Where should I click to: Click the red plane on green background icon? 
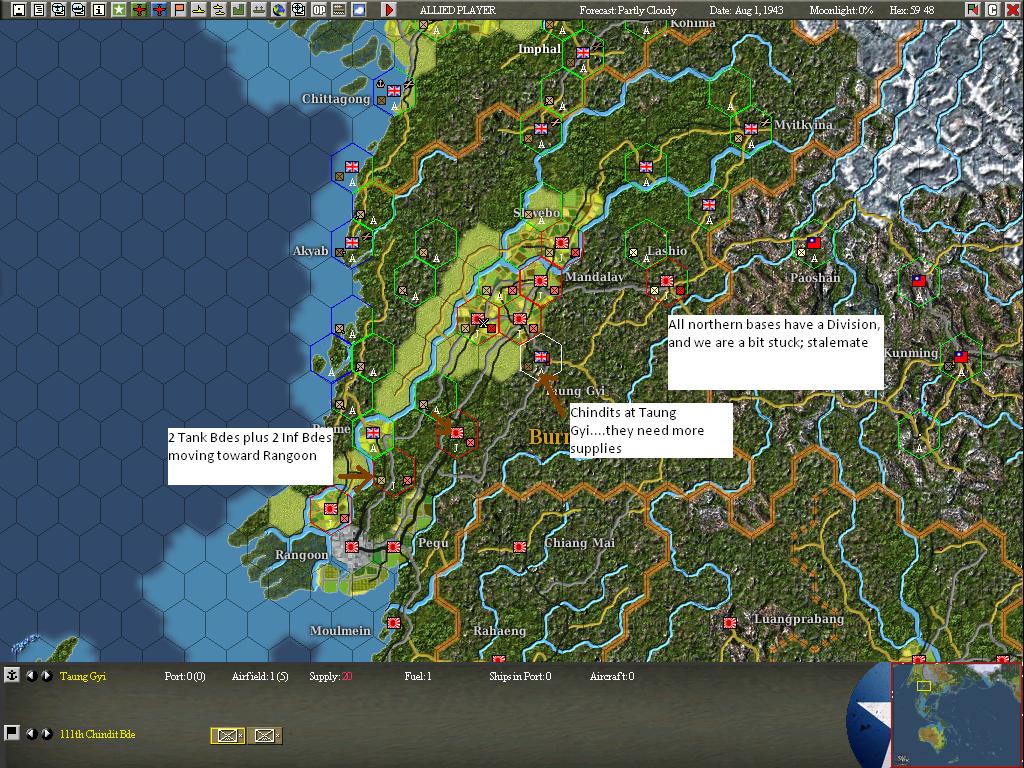tap(138, 9)
